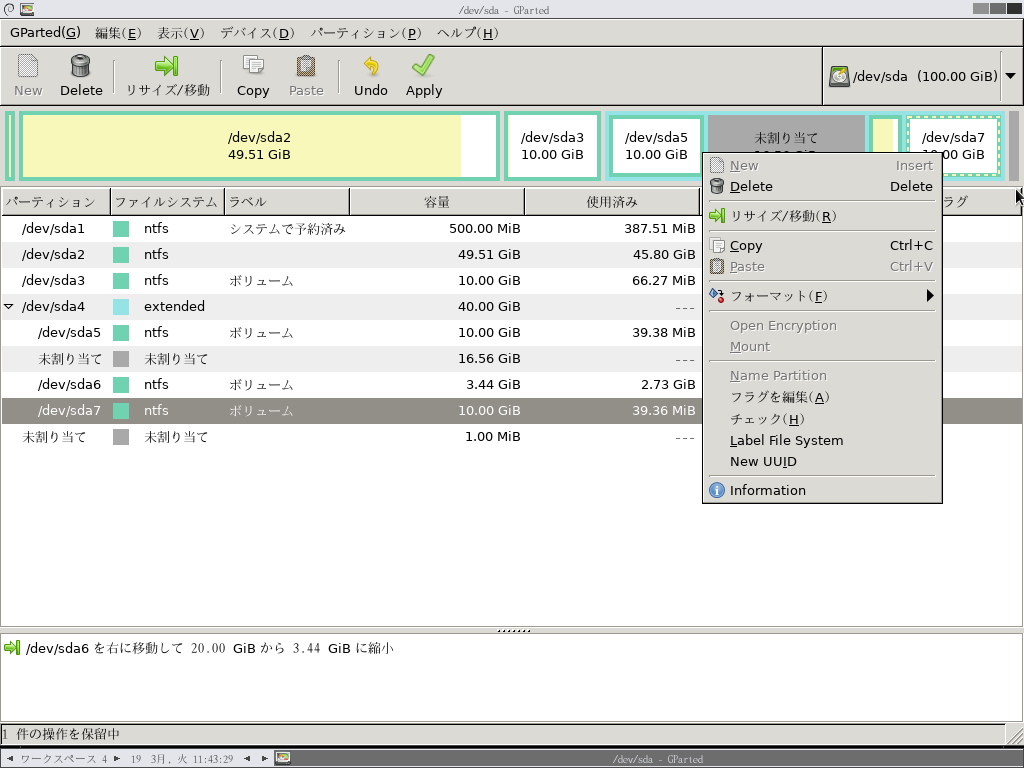This screenshot has width=1024, height=768.
Task: Click the ワークスペース 4 label in panel
Action: tap(63, 759)
